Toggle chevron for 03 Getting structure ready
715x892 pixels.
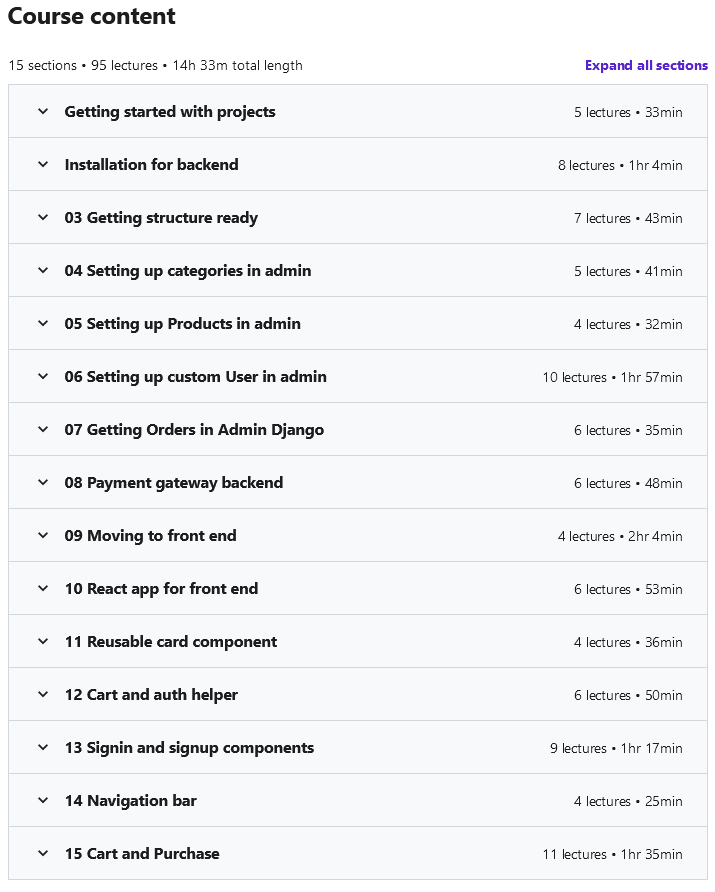coord(43,217)
